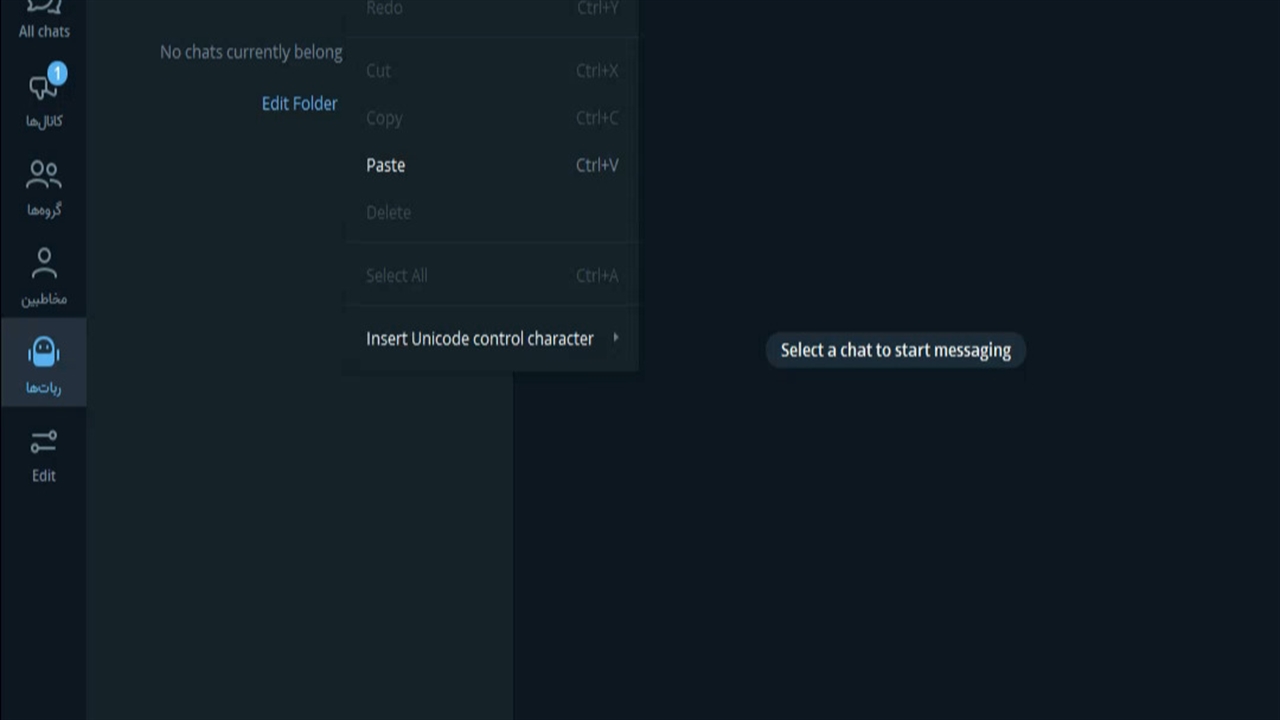Select the ربات‌ها robot folder icon
This screenshot has width=1280, height=720.
43,352
